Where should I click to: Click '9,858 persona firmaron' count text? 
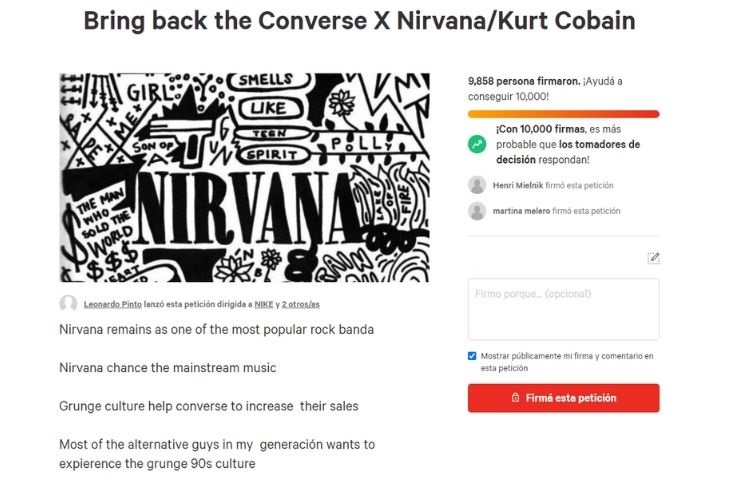(x=524, y=81)
